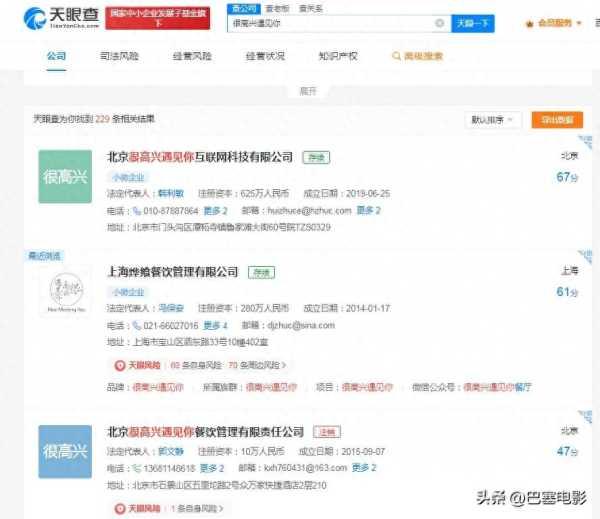
Task: Expand 更多 2 next to 010-87887864
Action: 215,211
